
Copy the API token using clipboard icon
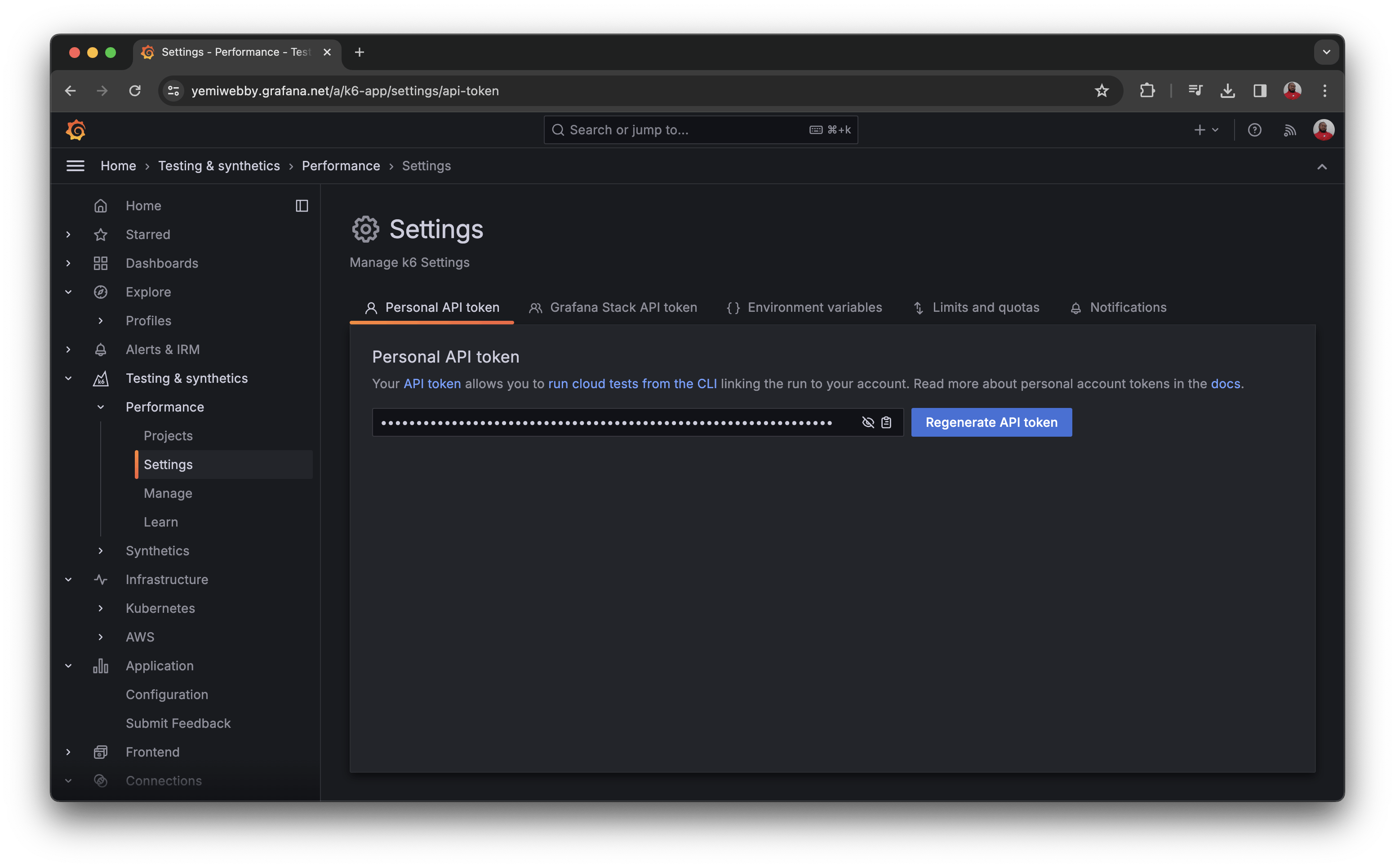(x=886, y=422)
